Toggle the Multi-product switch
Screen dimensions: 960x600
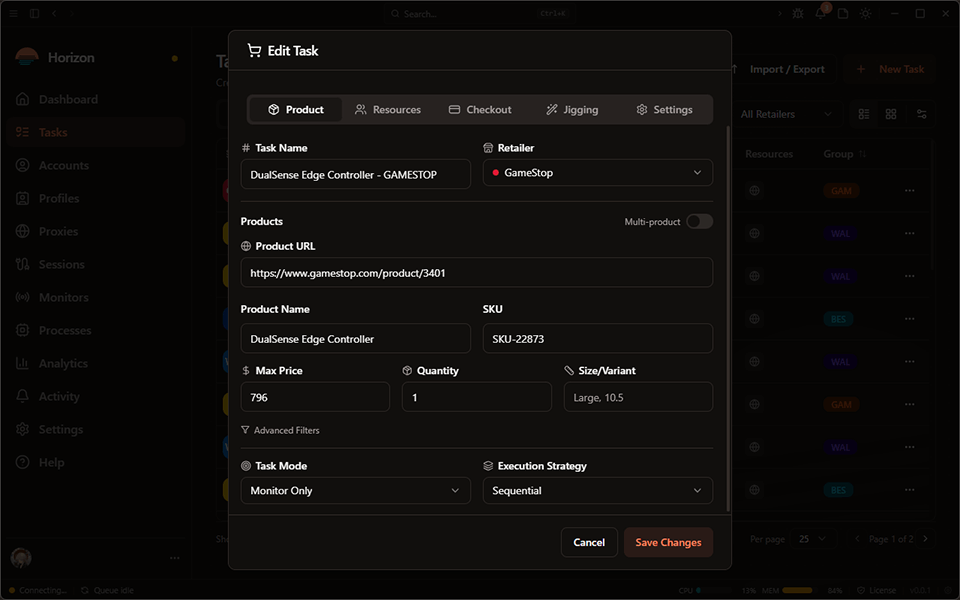699,221
